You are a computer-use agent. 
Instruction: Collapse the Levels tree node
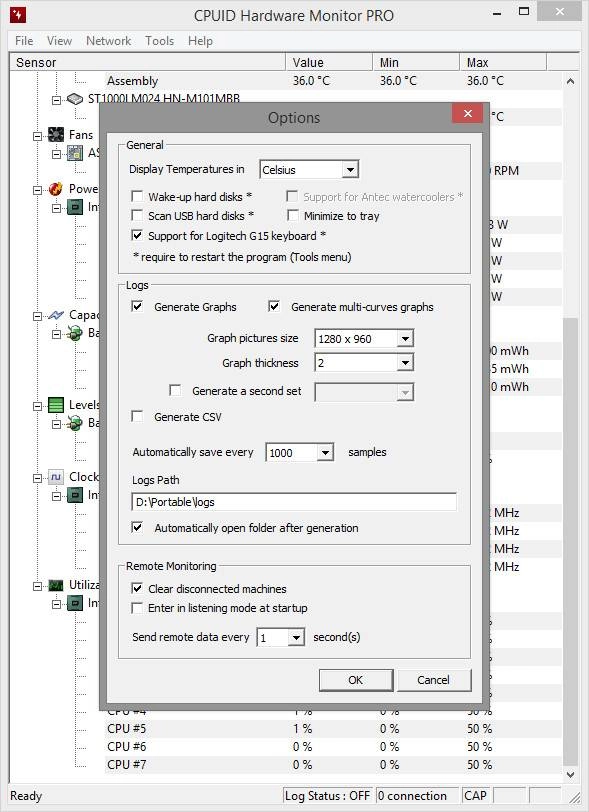click(37, 405)
